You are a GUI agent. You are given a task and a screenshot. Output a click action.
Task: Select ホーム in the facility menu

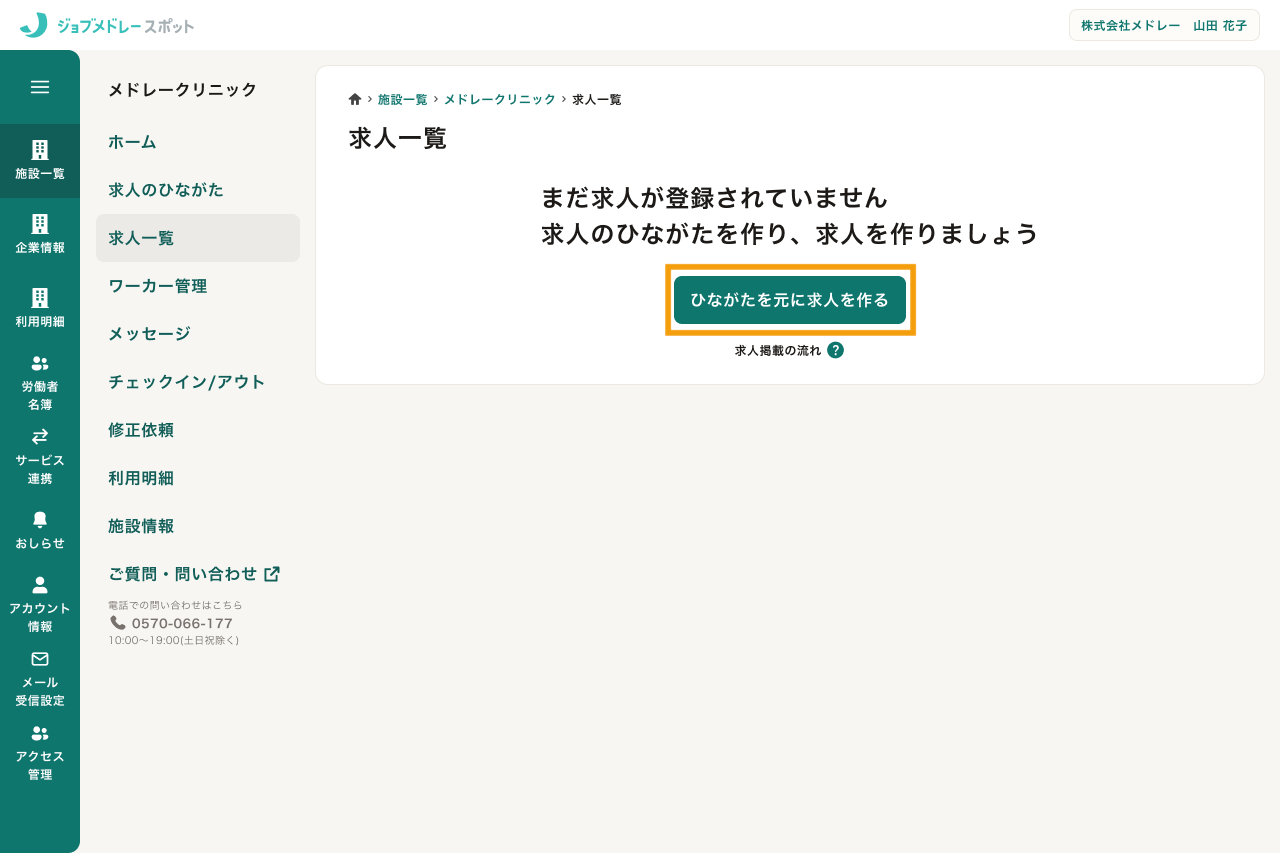click(x=198, y=142)
